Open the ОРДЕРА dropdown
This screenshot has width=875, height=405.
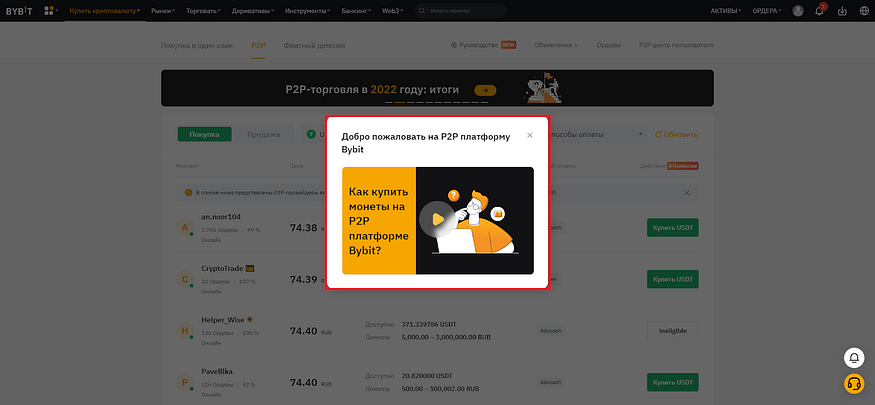767,11
